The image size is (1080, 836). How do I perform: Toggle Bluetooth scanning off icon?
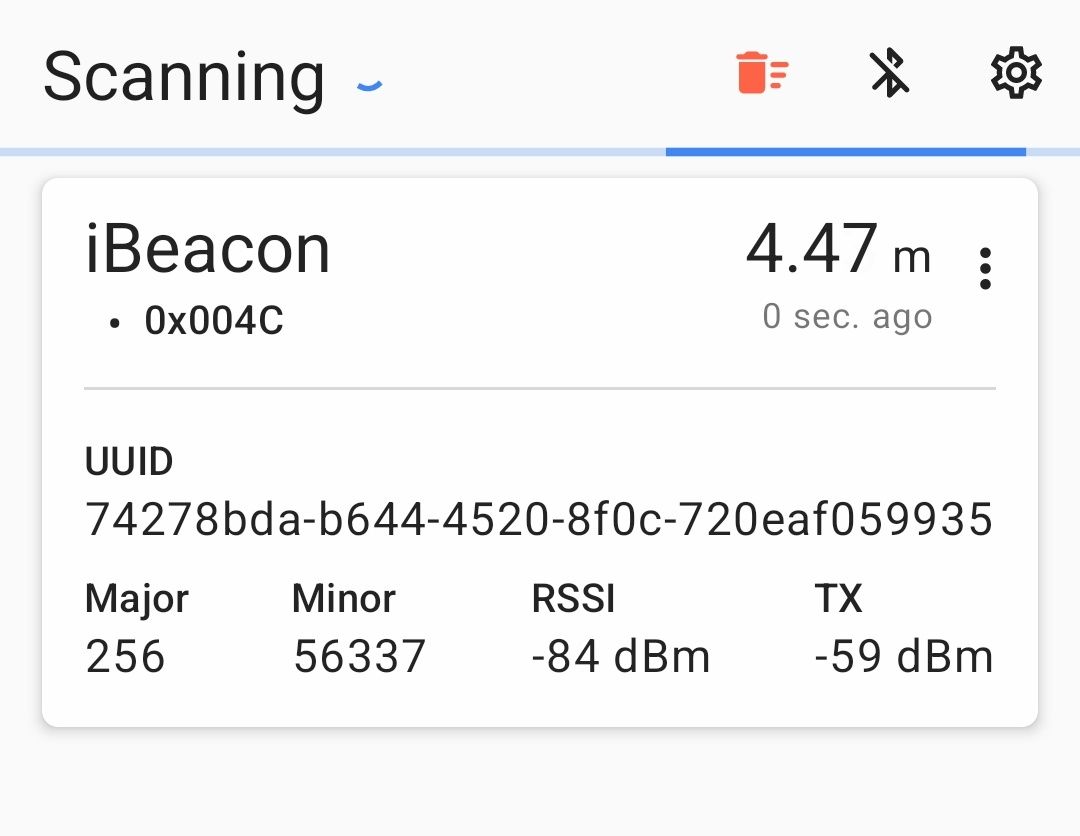889,74
